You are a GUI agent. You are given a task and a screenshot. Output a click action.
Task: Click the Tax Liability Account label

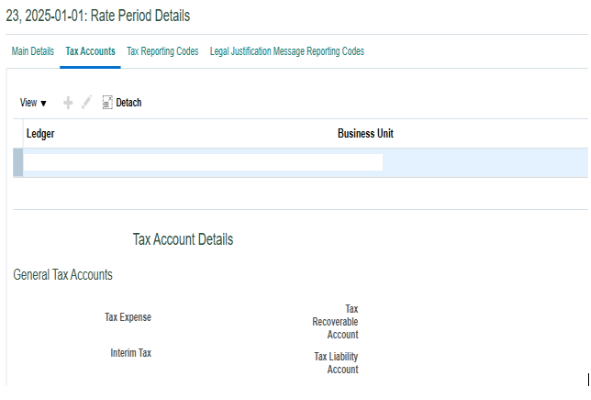click(x=336, y=363)
